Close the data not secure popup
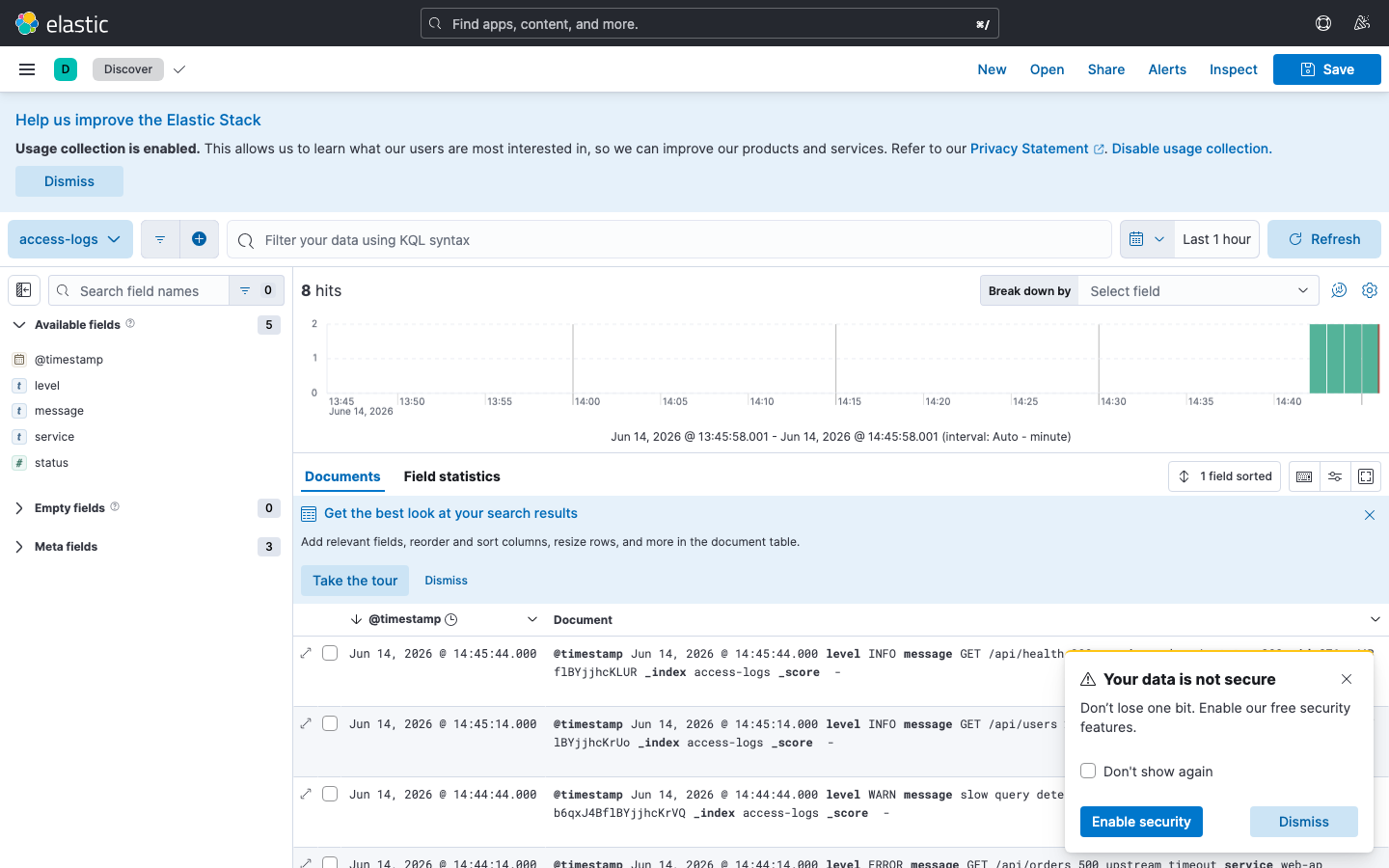Screen dimensions: 1389x868 click(1347, 679)
